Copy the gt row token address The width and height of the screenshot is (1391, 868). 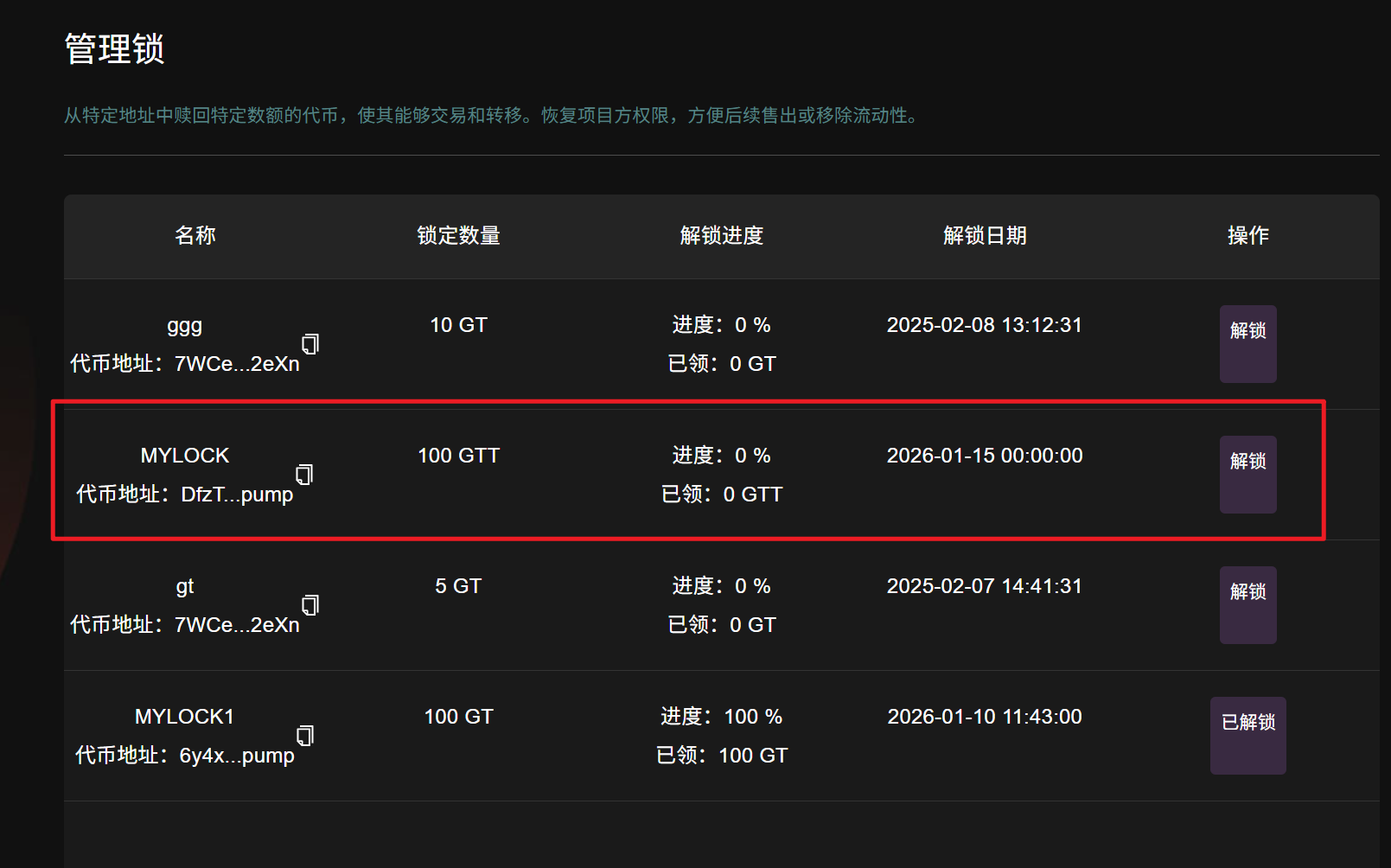coord(310,605)
